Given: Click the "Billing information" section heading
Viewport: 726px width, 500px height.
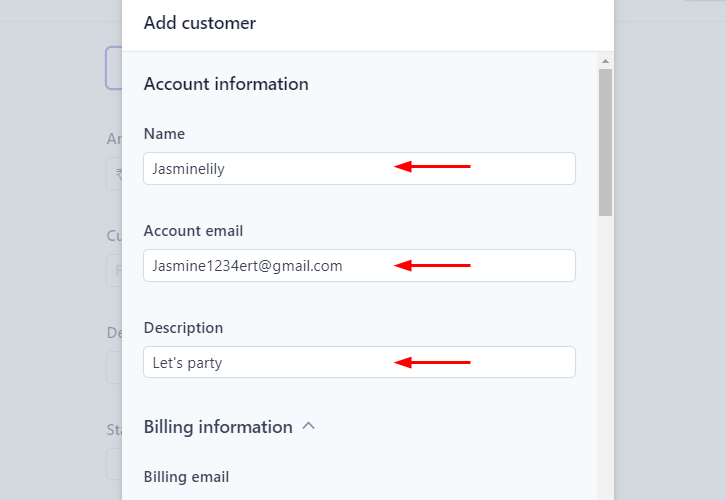Looking at the screenshot, I should click(218, 427).
